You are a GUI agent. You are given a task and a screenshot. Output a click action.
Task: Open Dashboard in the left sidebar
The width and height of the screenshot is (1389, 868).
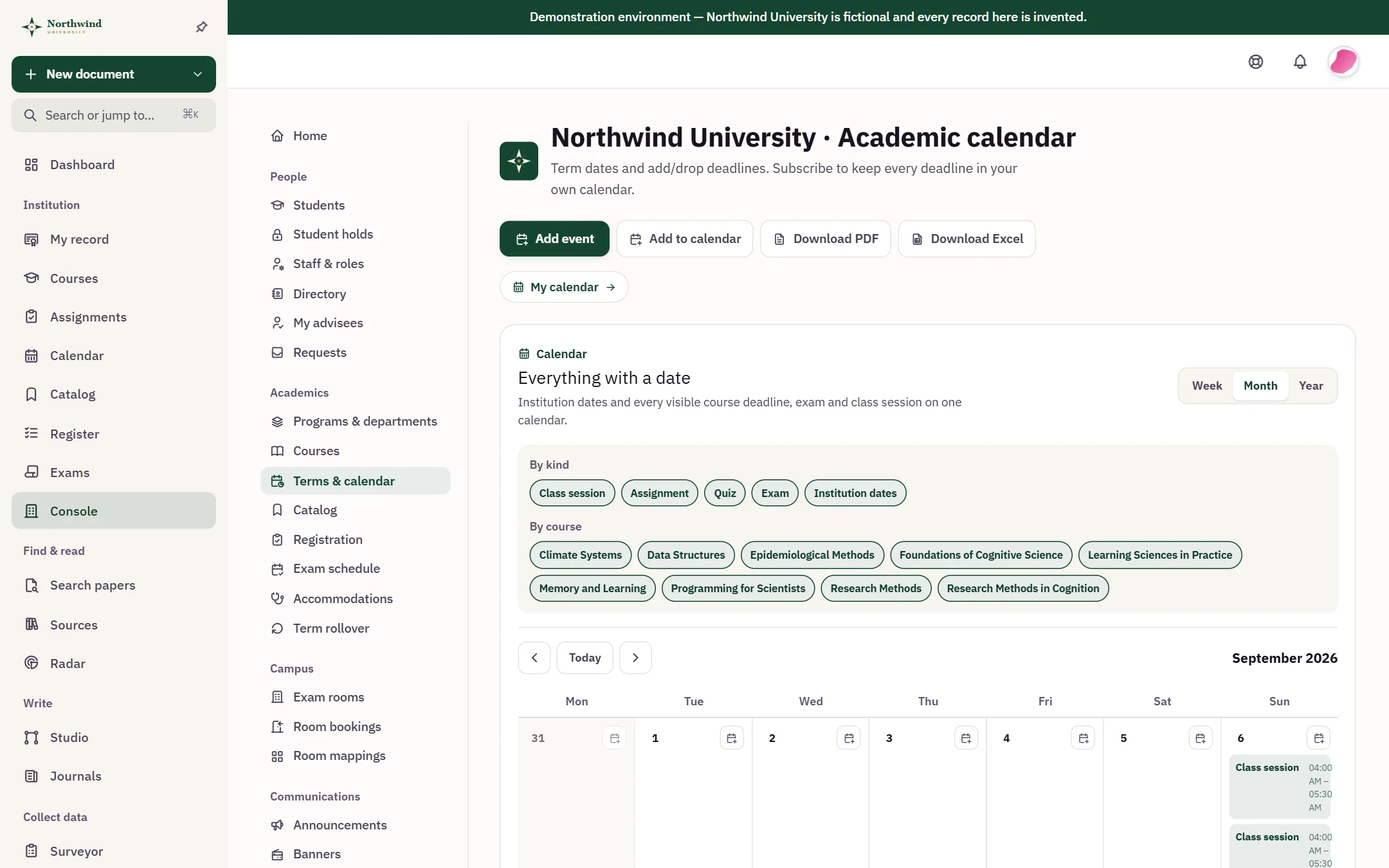(114, 165)
